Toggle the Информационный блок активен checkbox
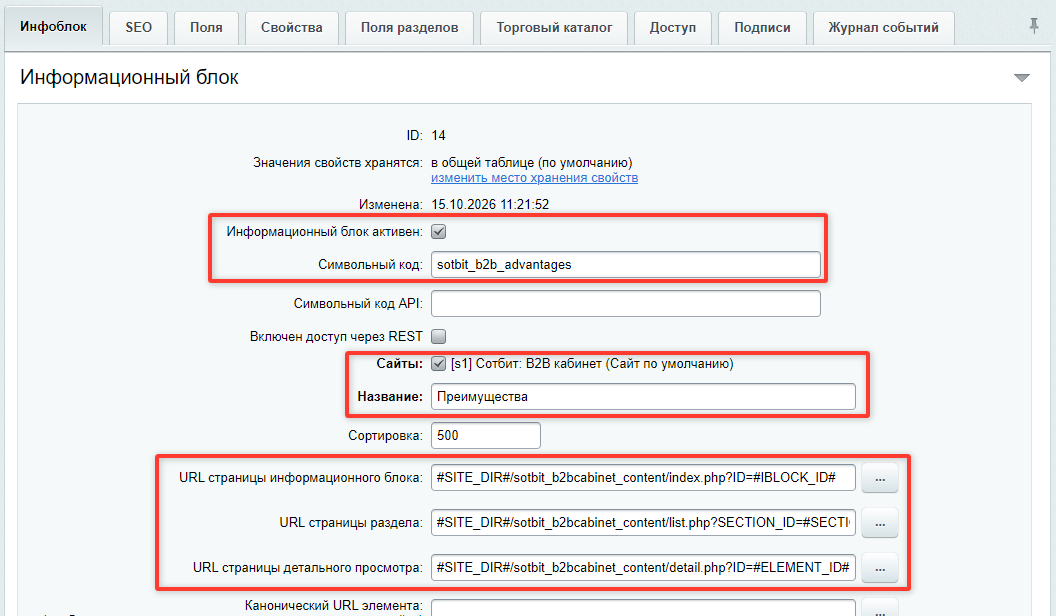Viewport: 1056px width, 616px height. 438,232
